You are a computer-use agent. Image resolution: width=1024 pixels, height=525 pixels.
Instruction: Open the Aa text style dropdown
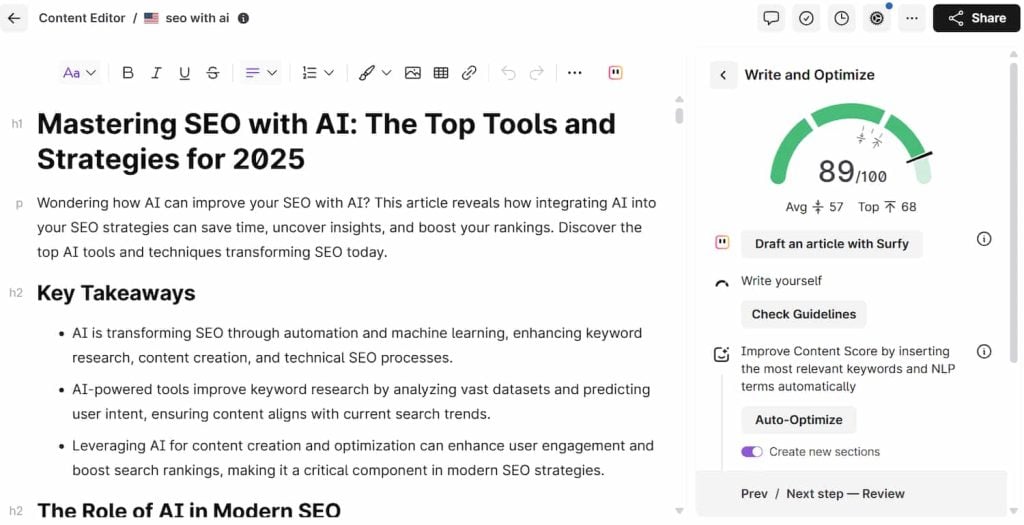click(x=79, y=73)
